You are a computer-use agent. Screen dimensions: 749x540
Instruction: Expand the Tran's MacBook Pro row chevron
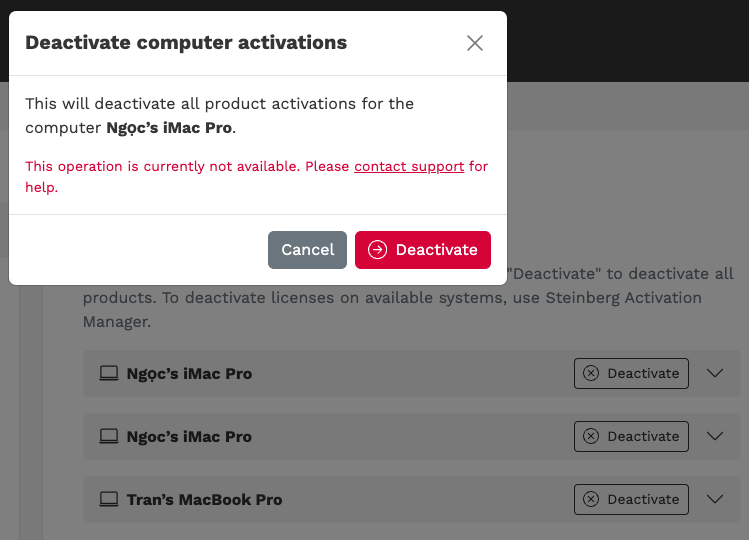(x=714, y=500)
